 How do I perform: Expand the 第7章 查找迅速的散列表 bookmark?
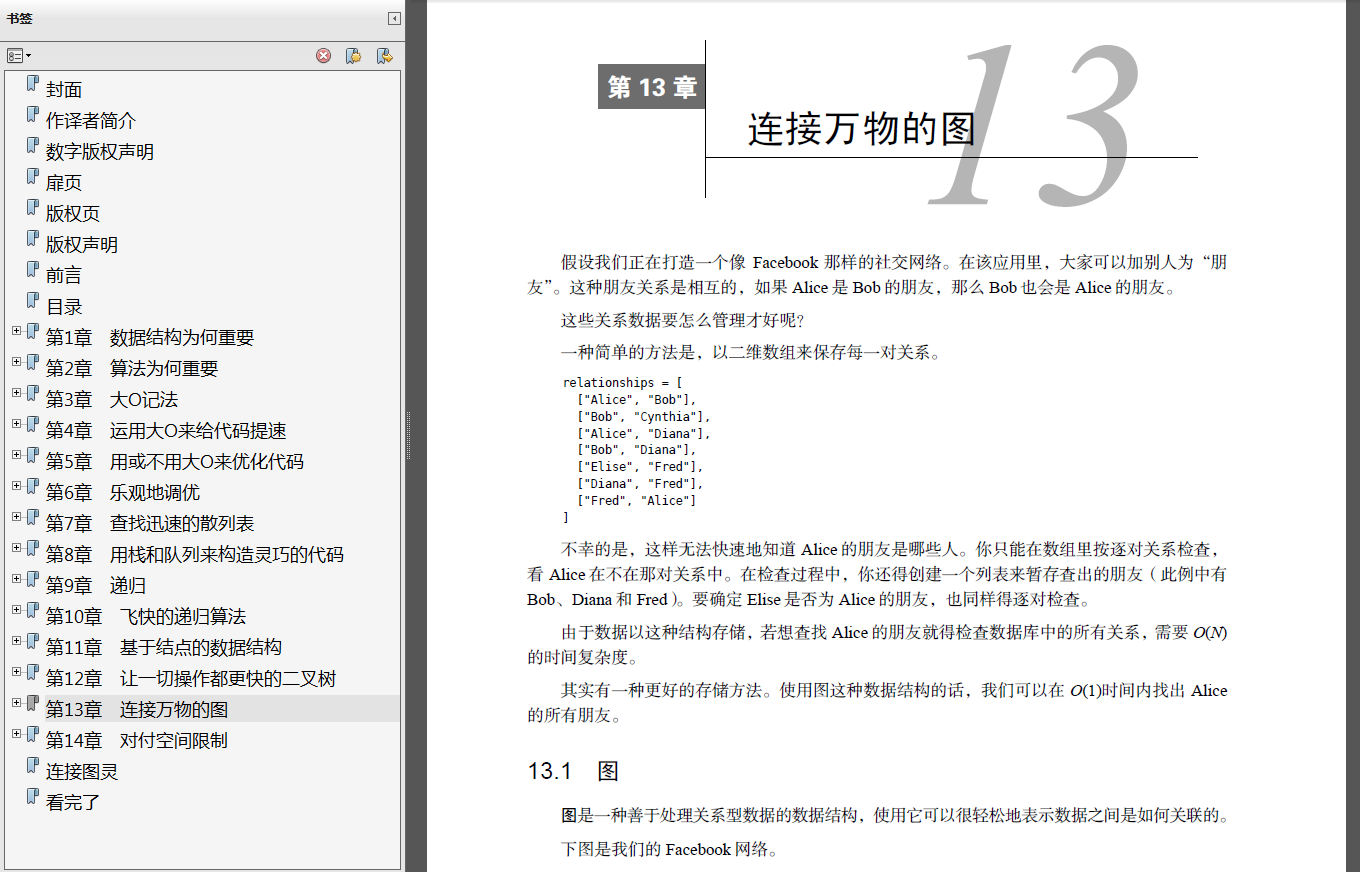(16, 517)
